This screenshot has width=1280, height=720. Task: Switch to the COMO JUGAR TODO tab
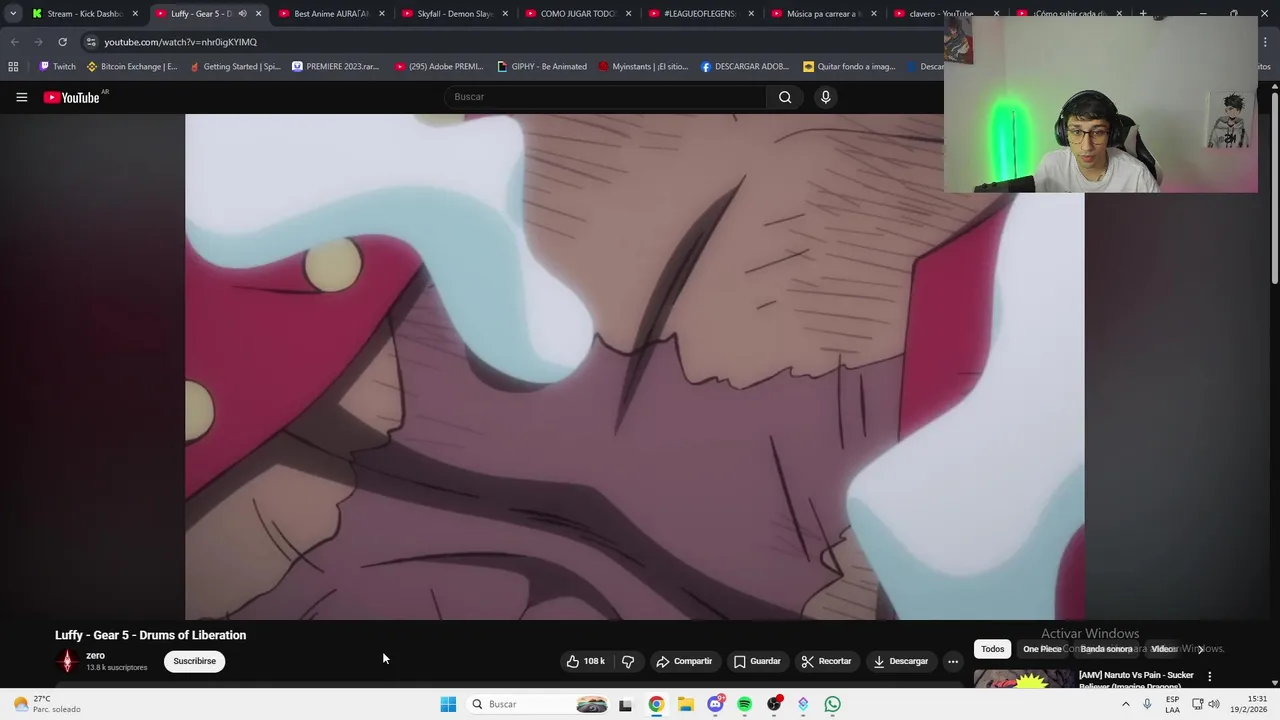click(578, 14)
